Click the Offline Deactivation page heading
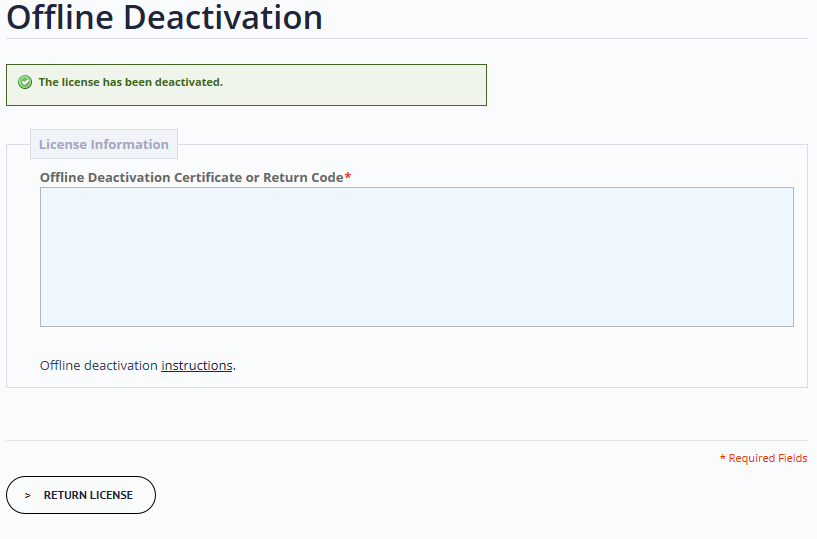 pyautogui.click(x=165, y=17)
